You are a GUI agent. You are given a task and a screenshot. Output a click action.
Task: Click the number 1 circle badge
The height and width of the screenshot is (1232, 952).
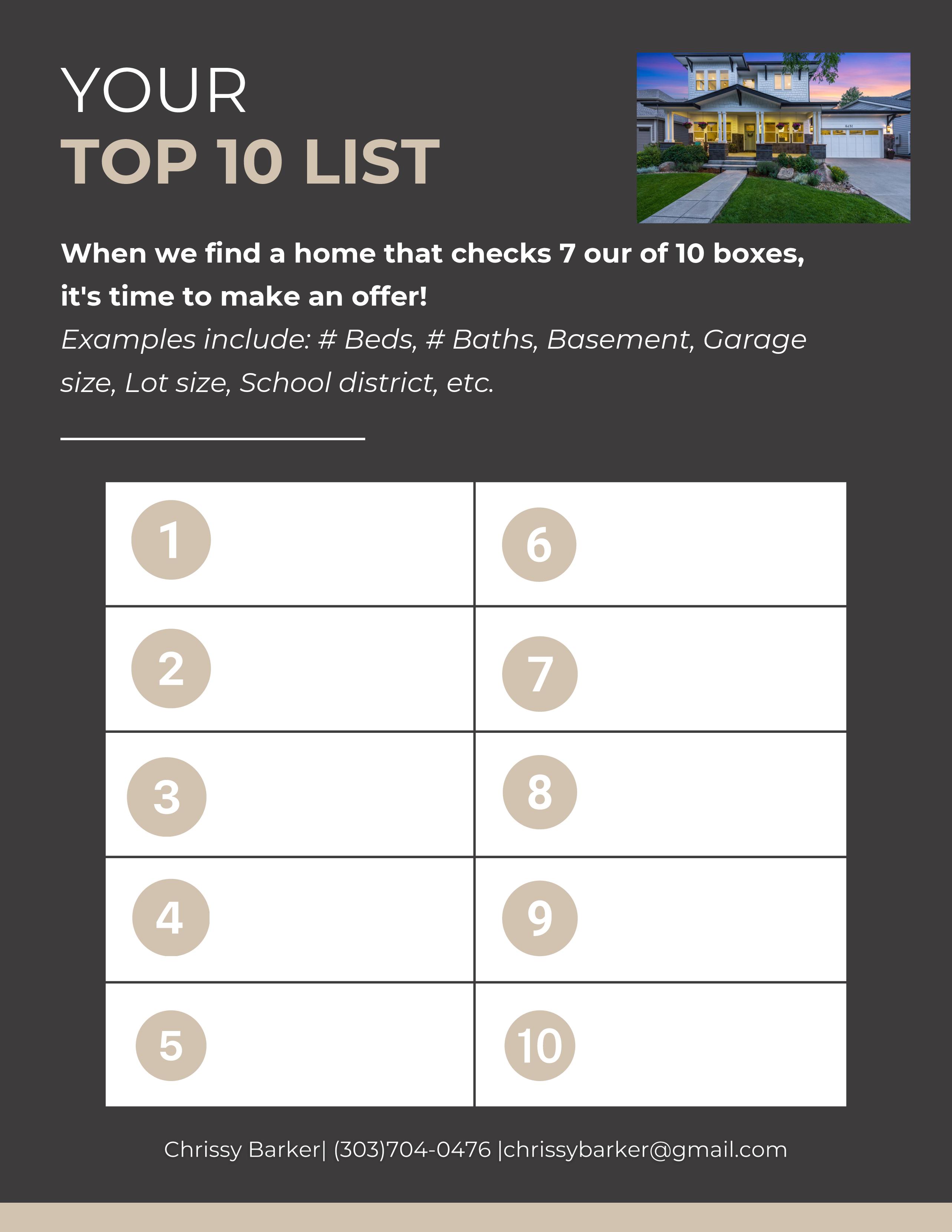pos(171,540)
